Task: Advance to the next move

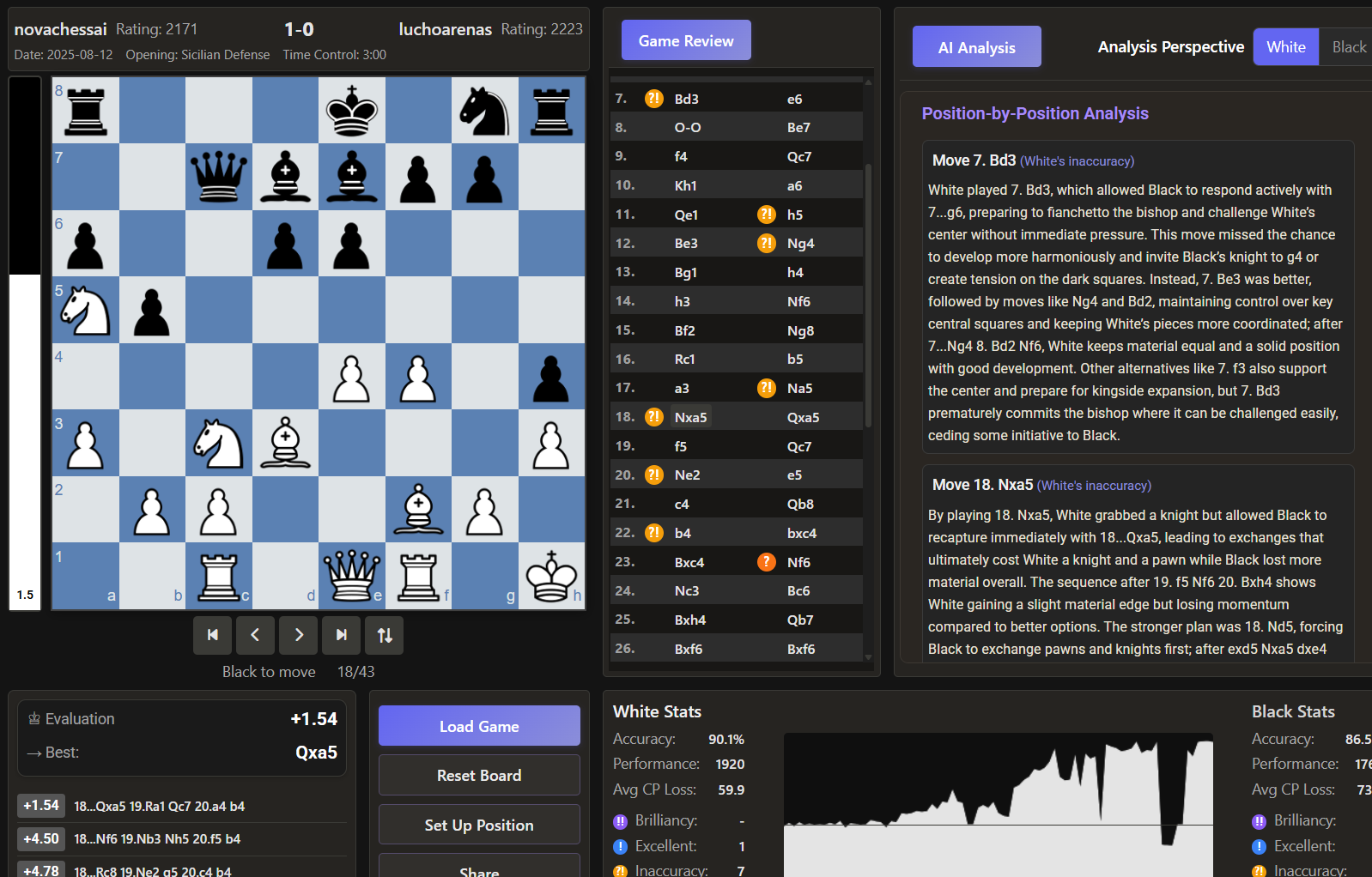Action: coord(299,635)
